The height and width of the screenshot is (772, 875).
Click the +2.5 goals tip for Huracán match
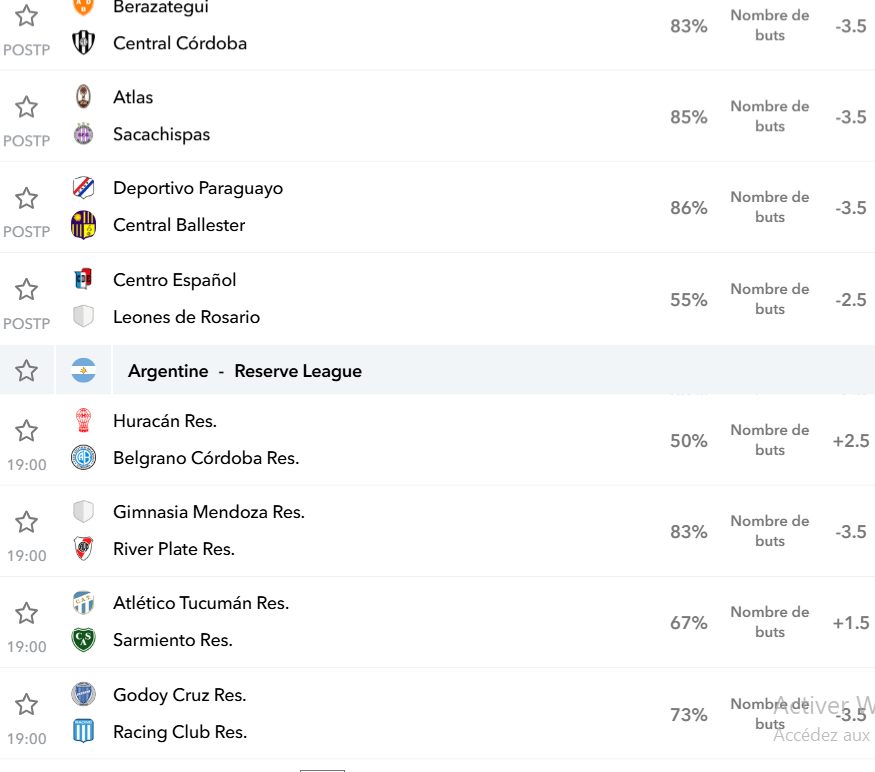pyautogui.click(x=851, y=441)
